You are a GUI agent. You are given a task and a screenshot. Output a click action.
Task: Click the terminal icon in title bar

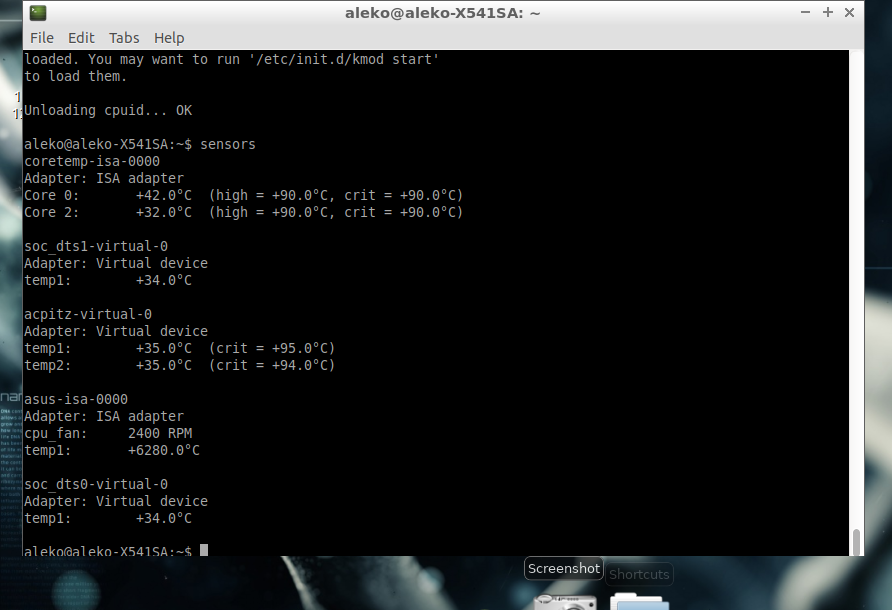pyautogui.click(x=37, y=13)
